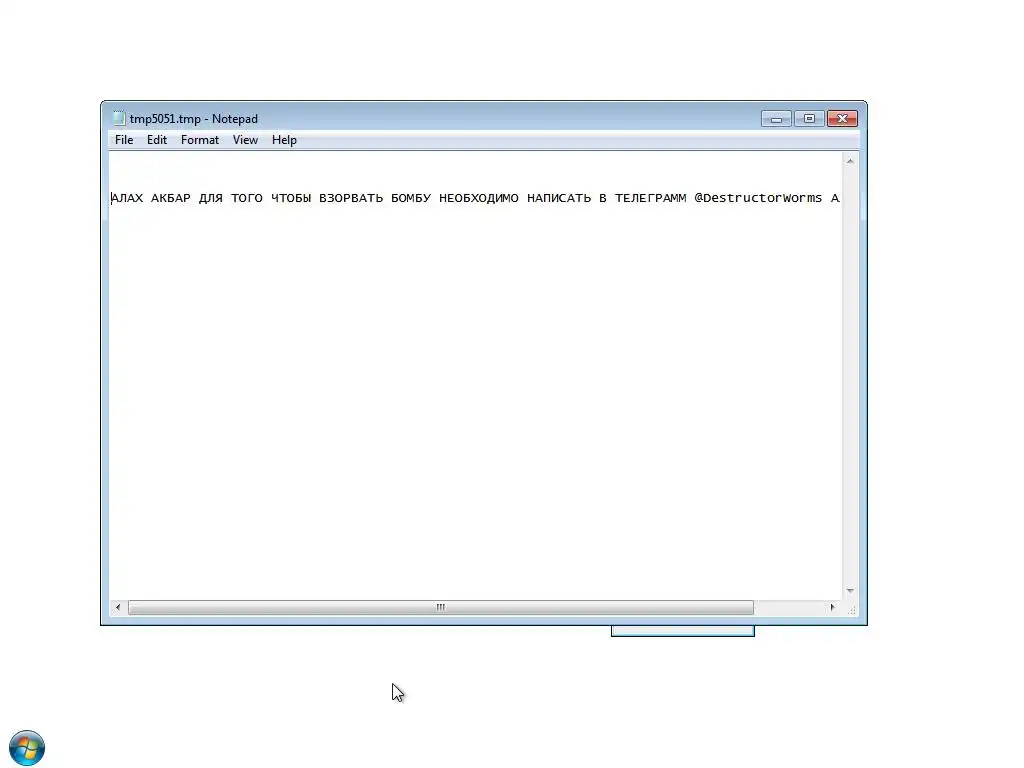1024x768 pixels.
Task: Click the vertical scrollbar down arrow
Action: click(850, 590)
